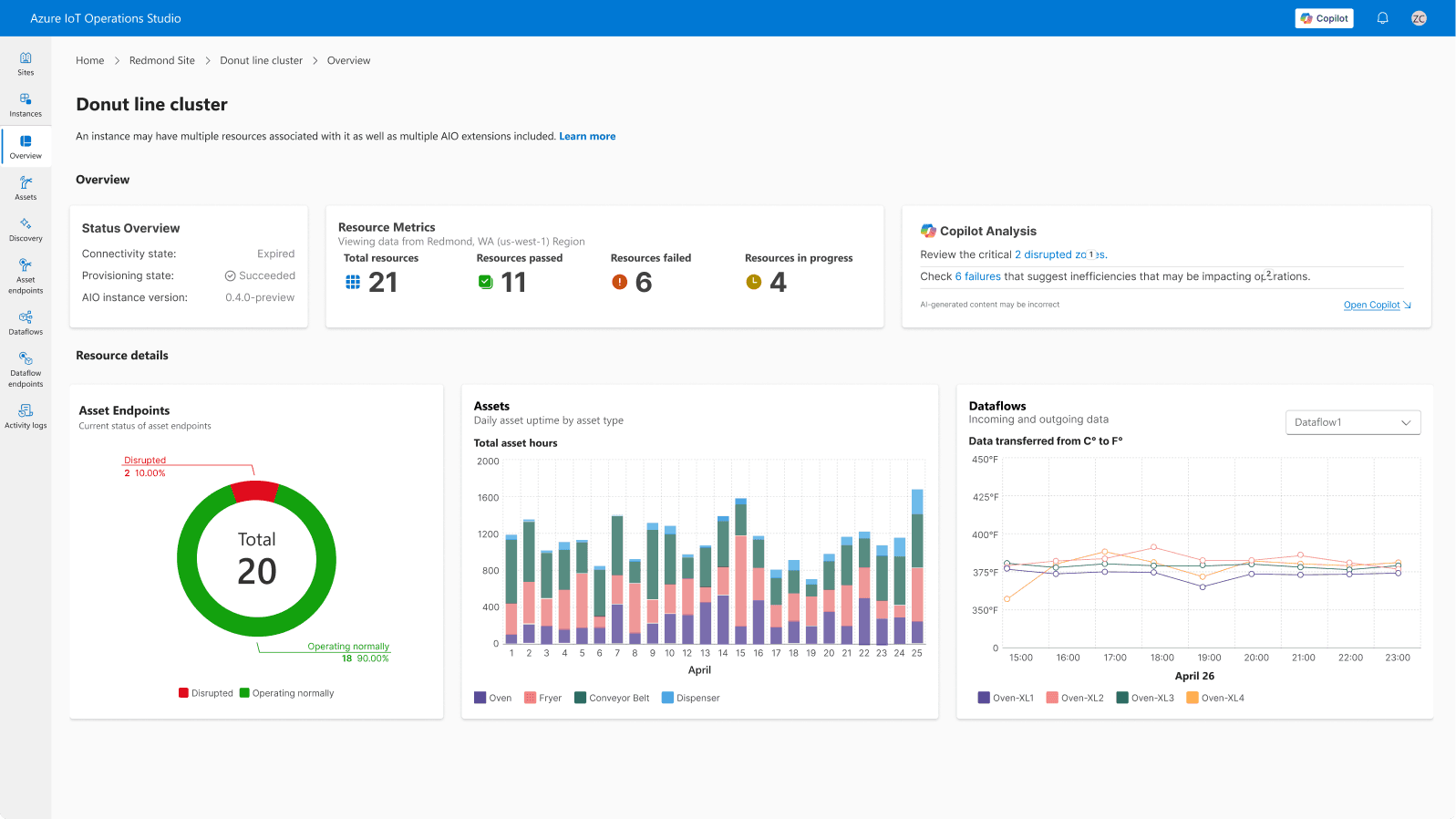Navigate to Home breadcrumb
This screenshot has height=819, width=1456.
90,60
